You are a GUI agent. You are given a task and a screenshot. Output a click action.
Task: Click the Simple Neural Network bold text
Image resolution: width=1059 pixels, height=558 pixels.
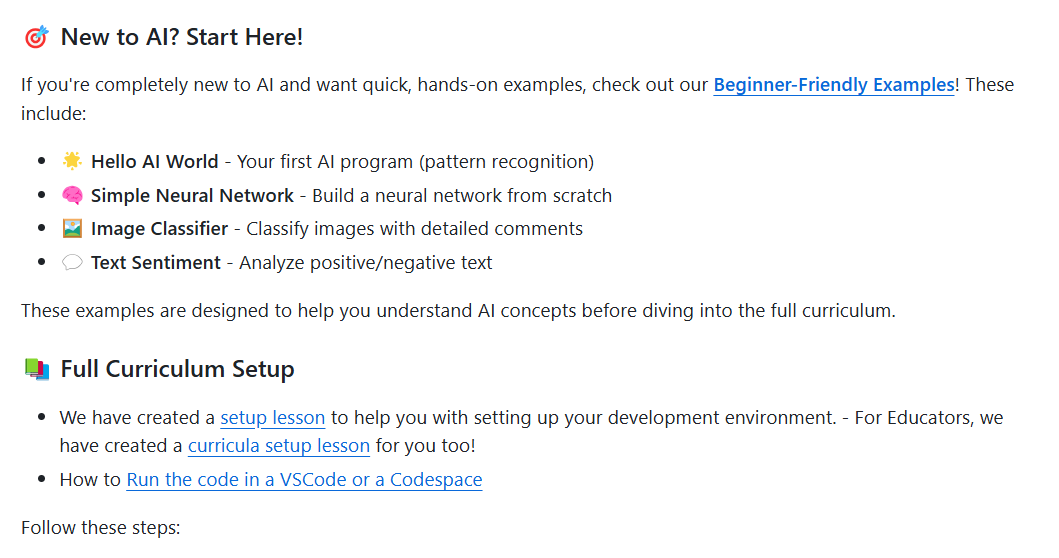pos(192,195)
